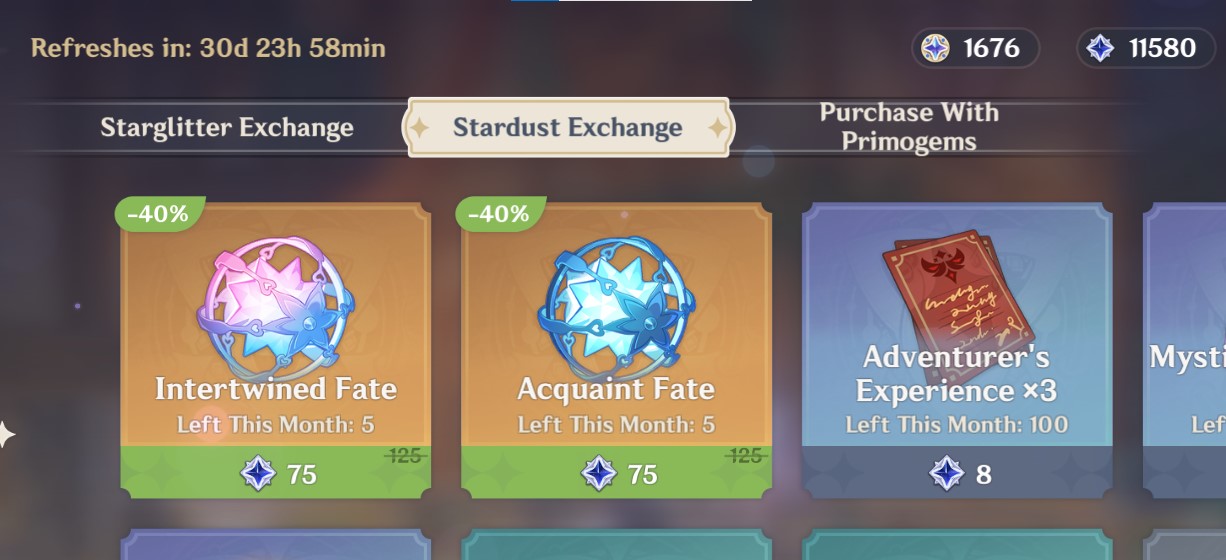This screenshot has height=560, width=1226.
Task: Click the Stardust icon on Intertwined Fate's price
Action: [x=258, y=473]
